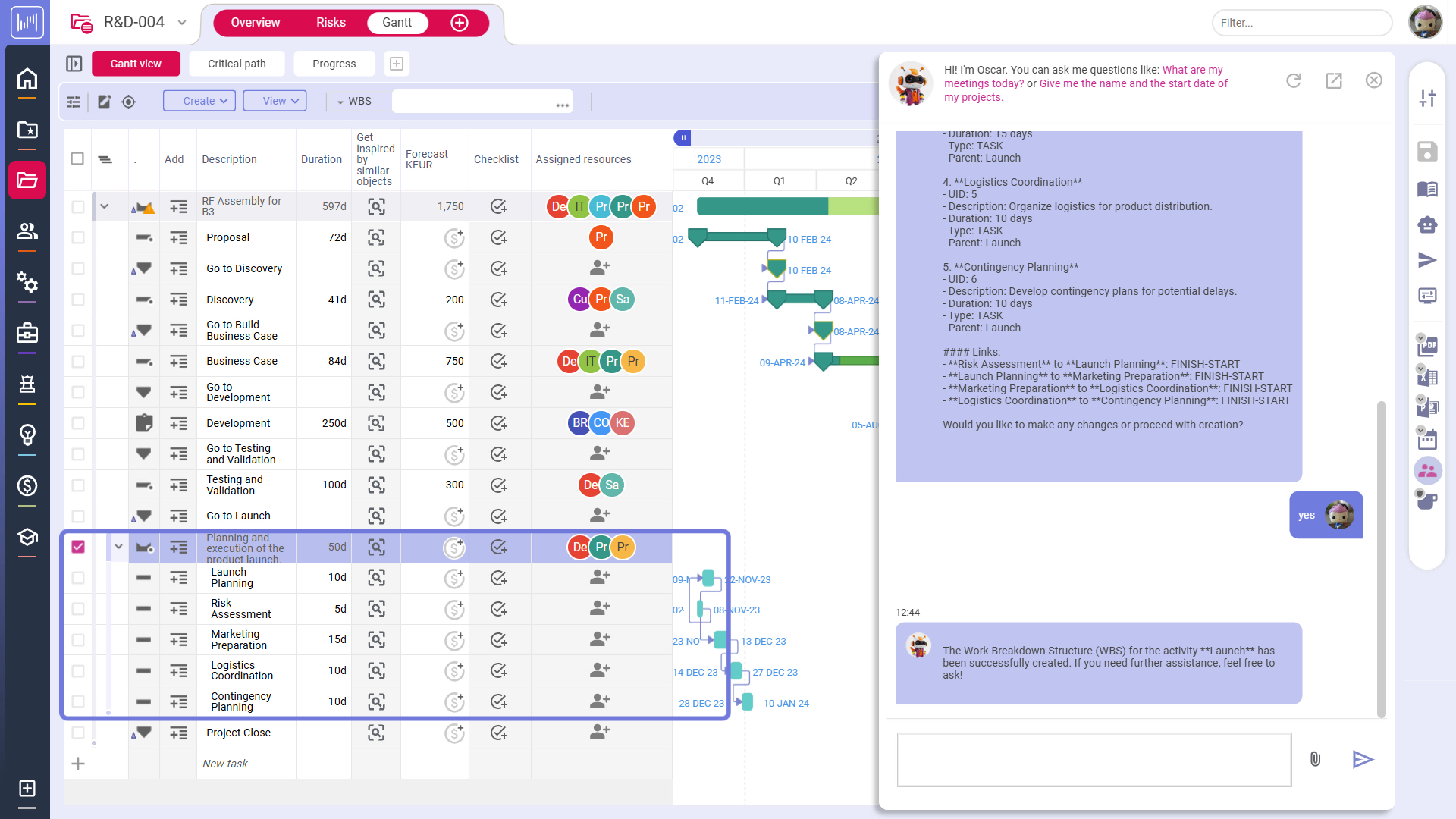The image size is (1456, 819).
Task: Open Oscar chat in a new window
Action: (1334, 80)
